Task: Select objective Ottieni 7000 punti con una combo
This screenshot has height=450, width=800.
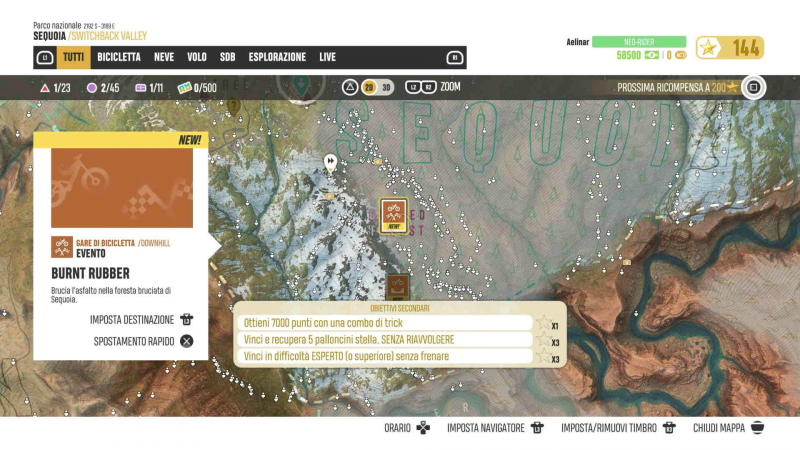Action: coord(384,322)
